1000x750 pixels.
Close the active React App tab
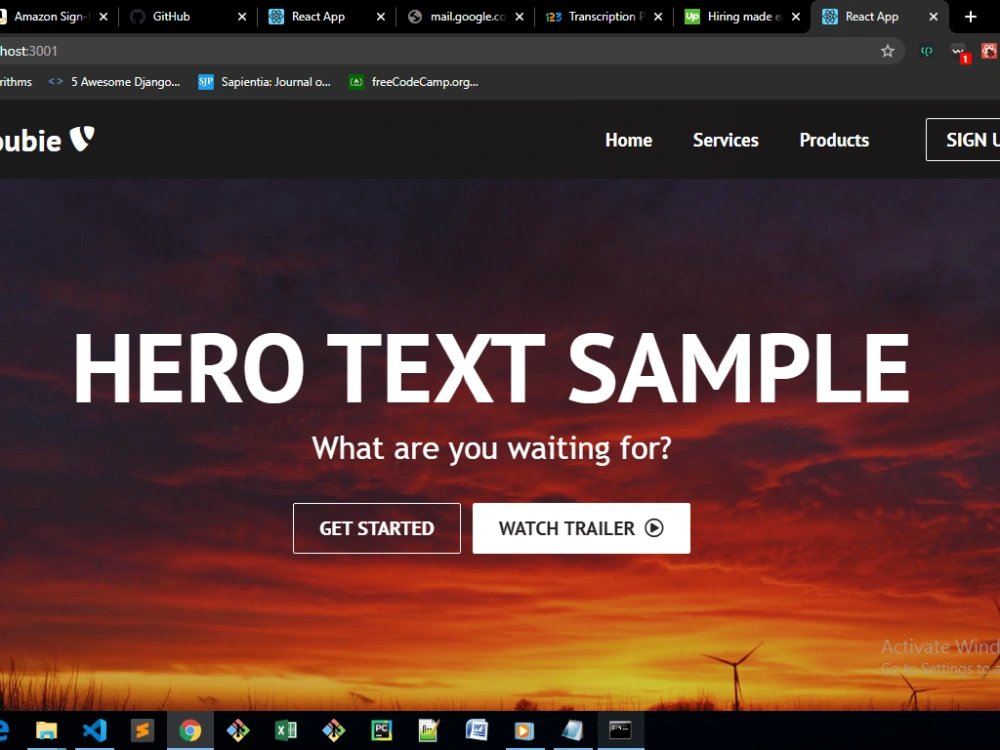click(x=934, y=17)
